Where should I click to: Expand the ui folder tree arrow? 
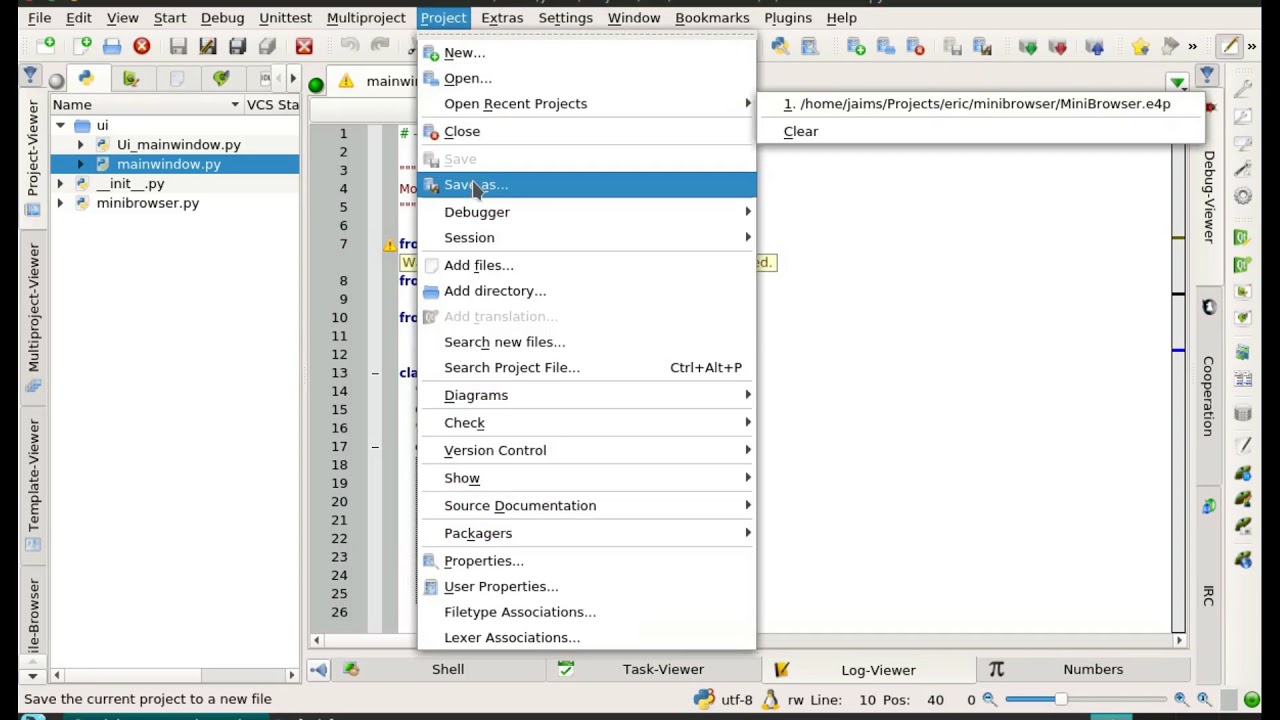tap(60, 126)
